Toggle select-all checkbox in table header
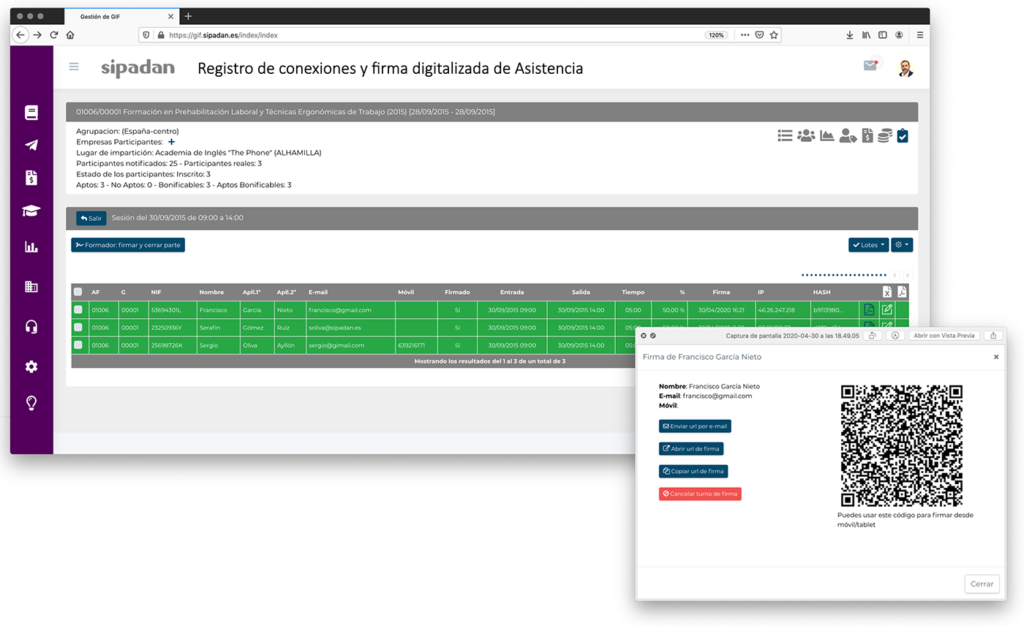Screen dimensions: 1024x626 click(x=78, y=292)
